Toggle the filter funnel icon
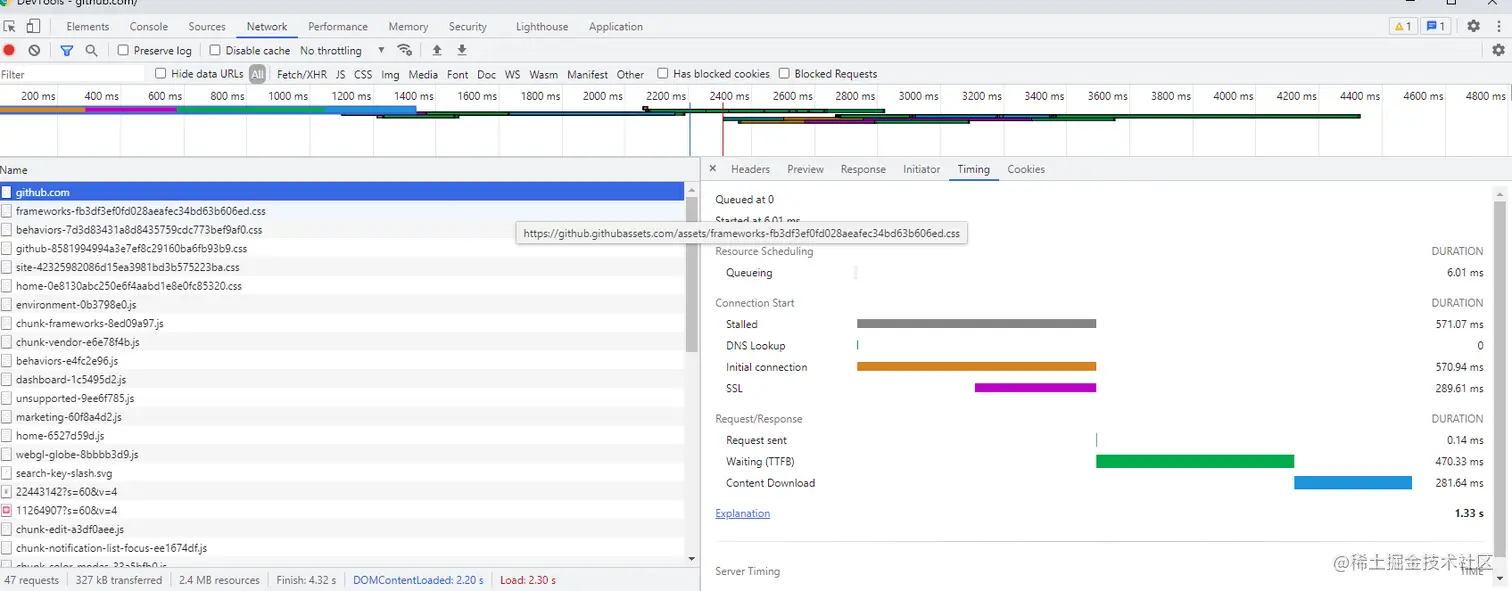This screenshot has height=591, width=1512. 67,50
